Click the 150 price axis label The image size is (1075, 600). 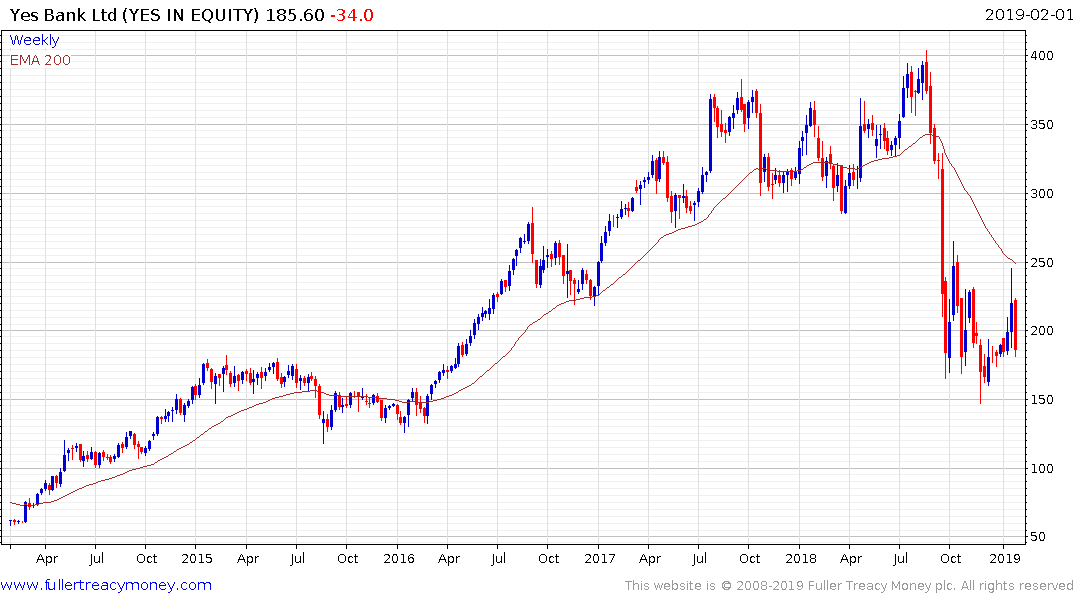(x=1042, y=400)
